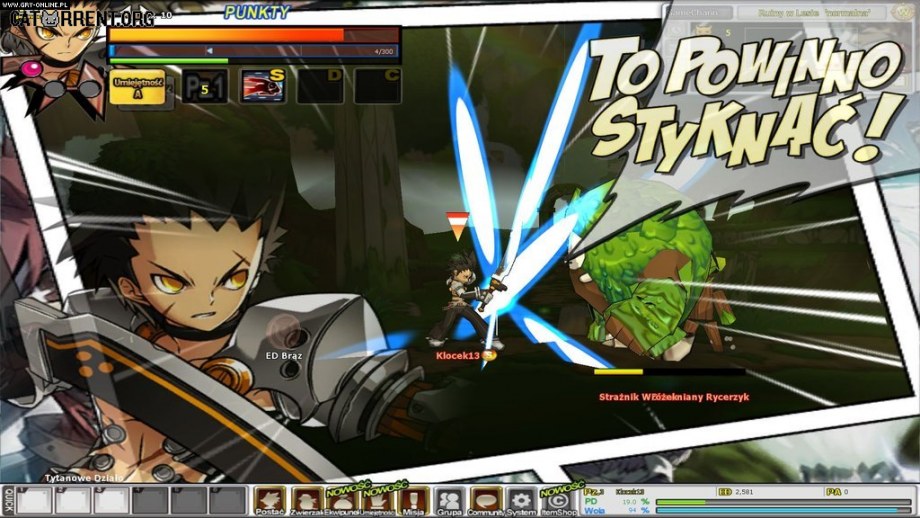The image size is (920, 518).
Task: Click the PD experience bar at 19.0%
Action: click(x=783, y=502)
